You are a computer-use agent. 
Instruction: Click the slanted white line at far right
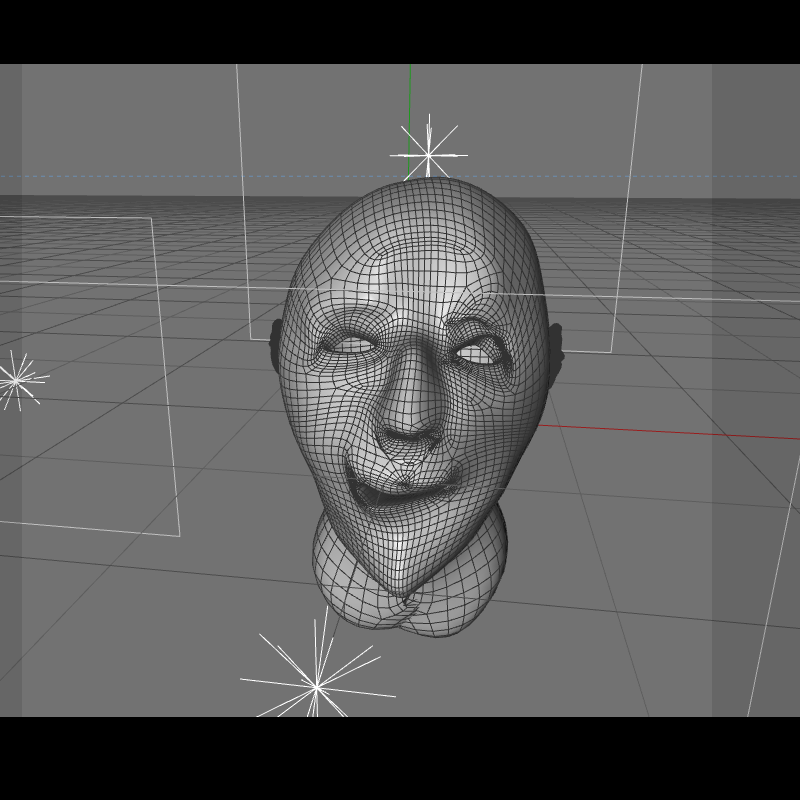[x=773, y=587]
